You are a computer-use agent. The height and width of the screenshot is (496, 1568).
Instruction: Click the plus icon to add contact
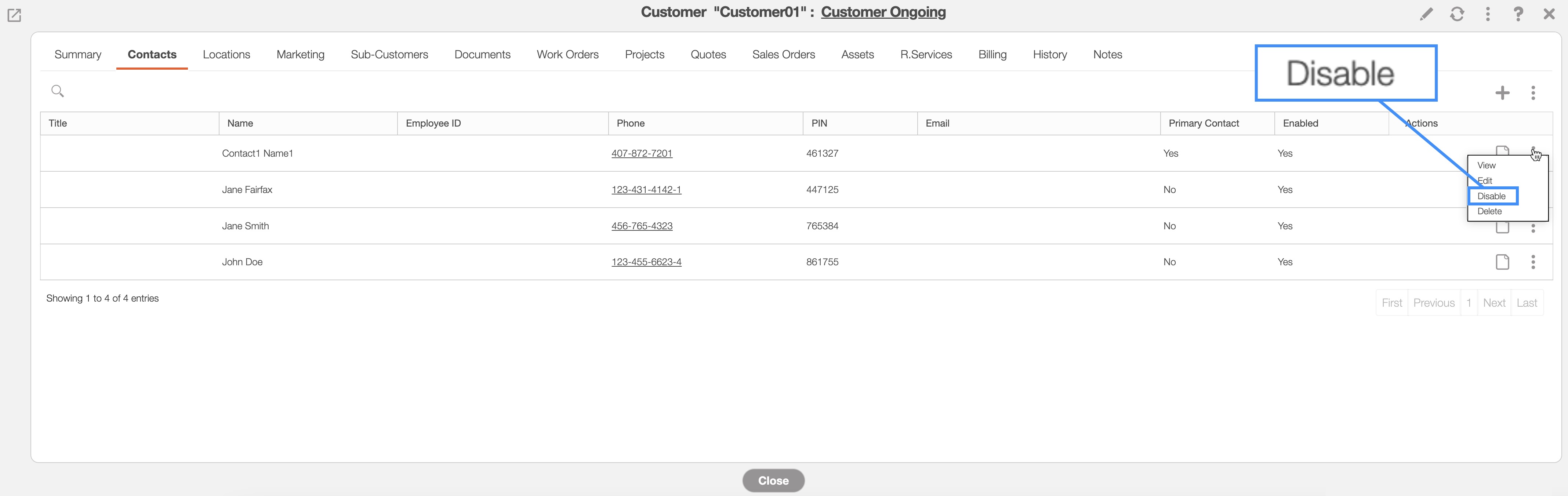(x=1502, y=92)
